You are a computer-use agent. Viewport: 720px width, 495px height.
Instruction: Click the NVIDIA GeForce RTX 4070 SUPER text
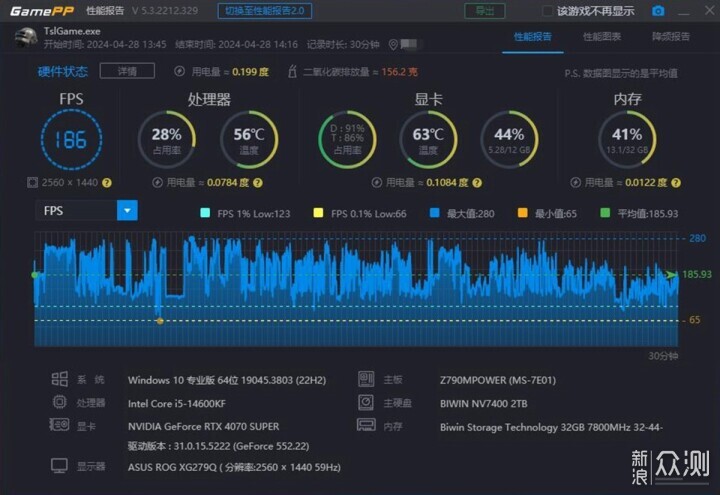203,426
